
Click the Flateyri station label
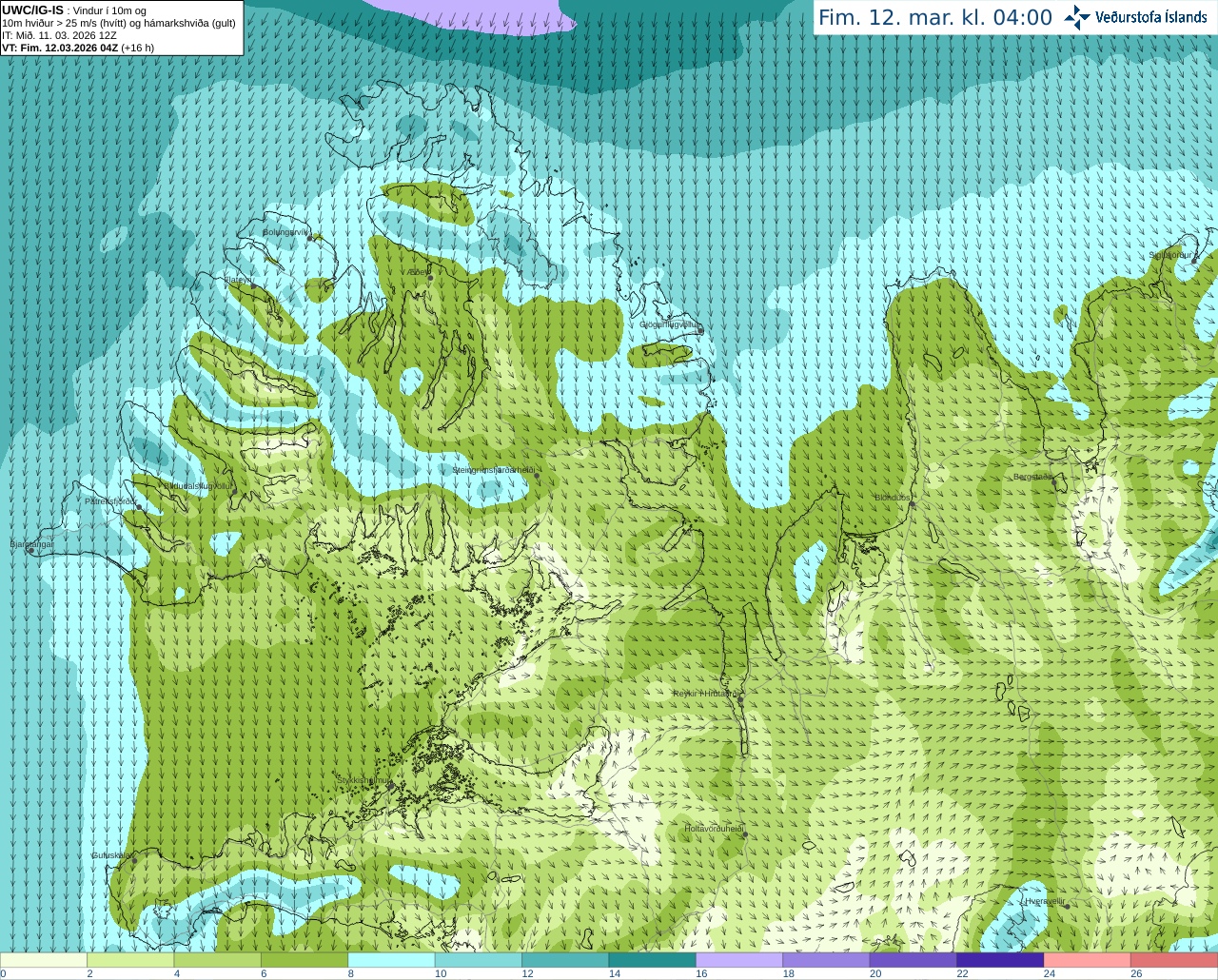(238, 280)
